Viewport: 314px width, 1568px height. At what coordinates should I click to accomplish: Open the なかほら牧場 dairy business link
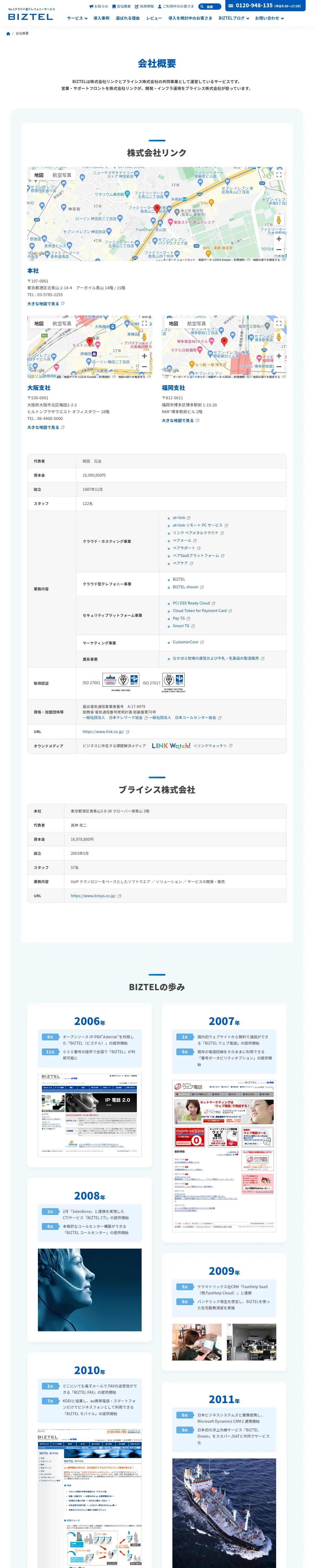(218, 659)
